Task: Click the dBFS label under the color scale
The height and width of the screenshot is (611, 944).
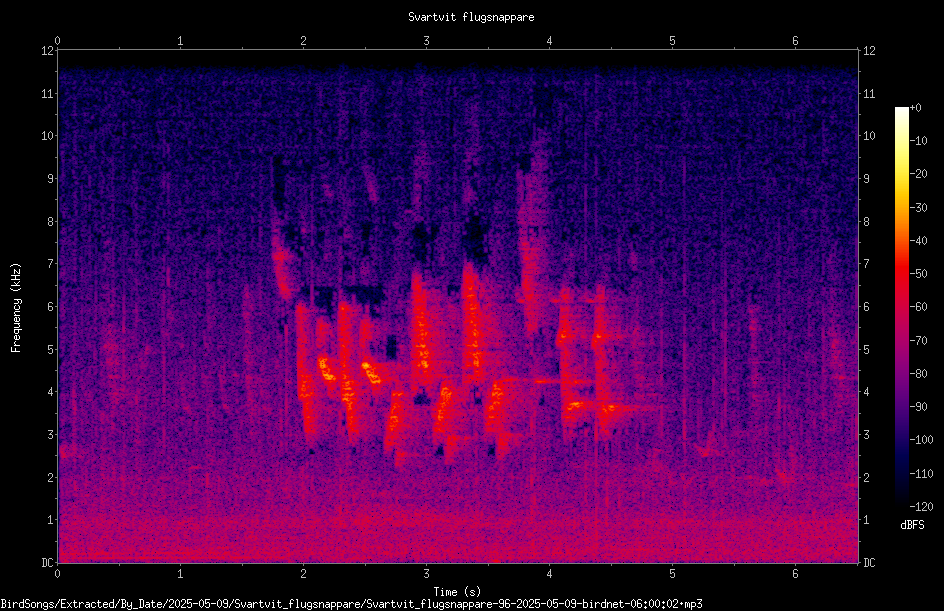Action: point(912,525)
